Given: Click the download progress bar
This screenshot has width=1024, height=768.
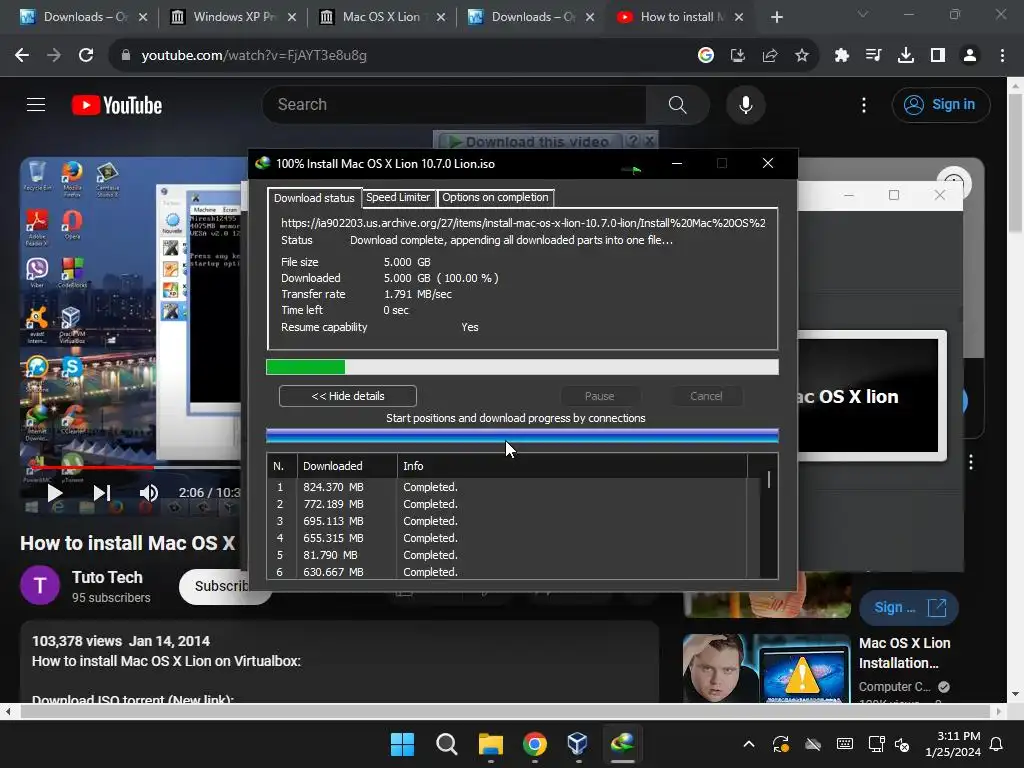Looking at the screenshot, I should coord(522,367).
